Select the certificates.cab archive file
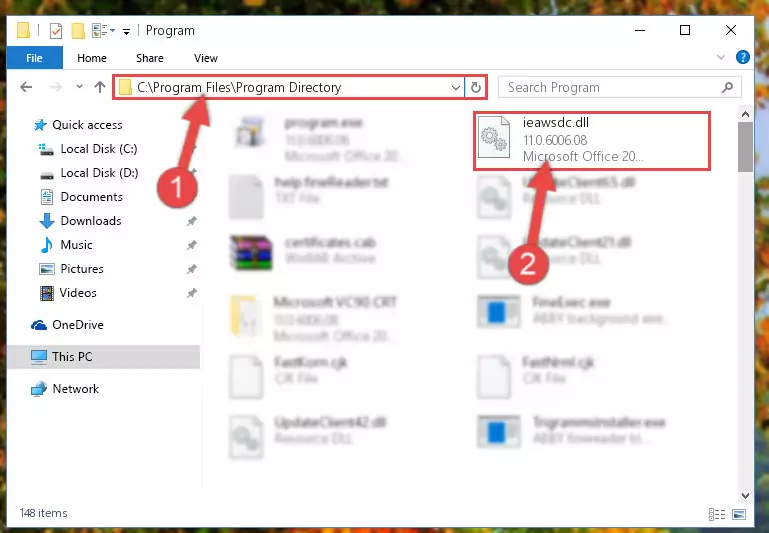This screenshot has height=533, width=769. coord(304,251)
